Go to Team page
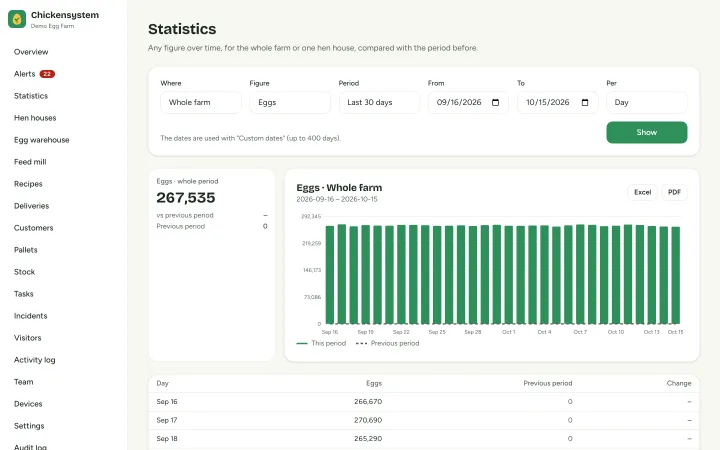Screen dimensions: 720x450 tap(23, 382)
